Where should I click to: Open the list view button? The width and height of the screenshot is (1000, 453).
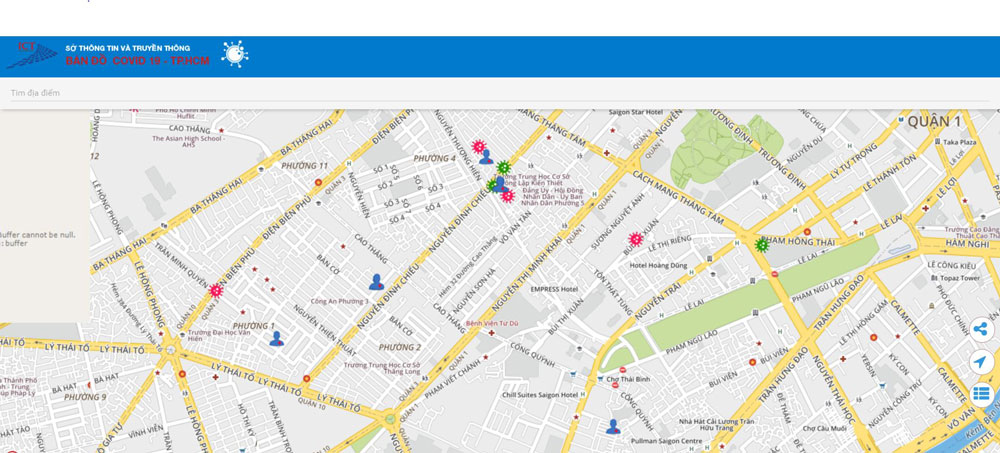[982, 395]
